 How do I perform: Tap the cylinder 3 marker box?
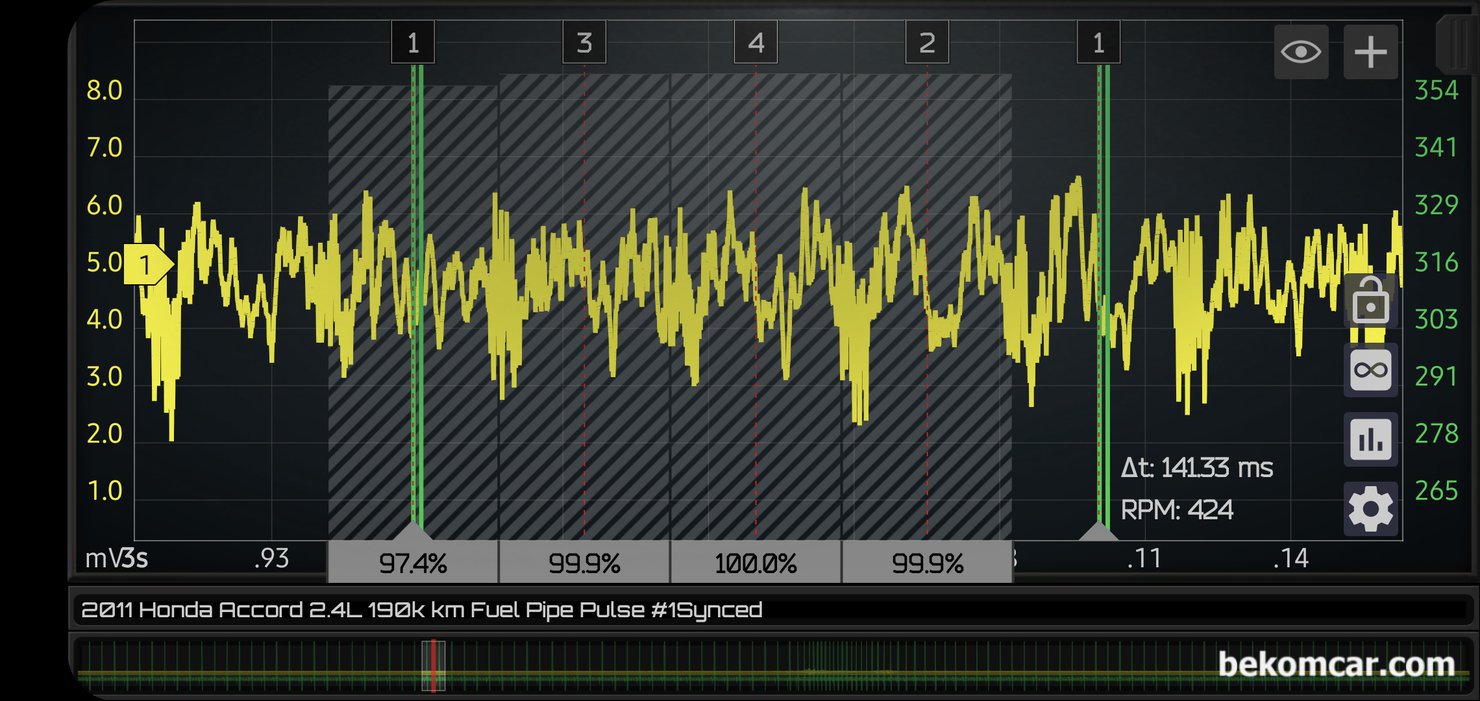pos(584,44)
